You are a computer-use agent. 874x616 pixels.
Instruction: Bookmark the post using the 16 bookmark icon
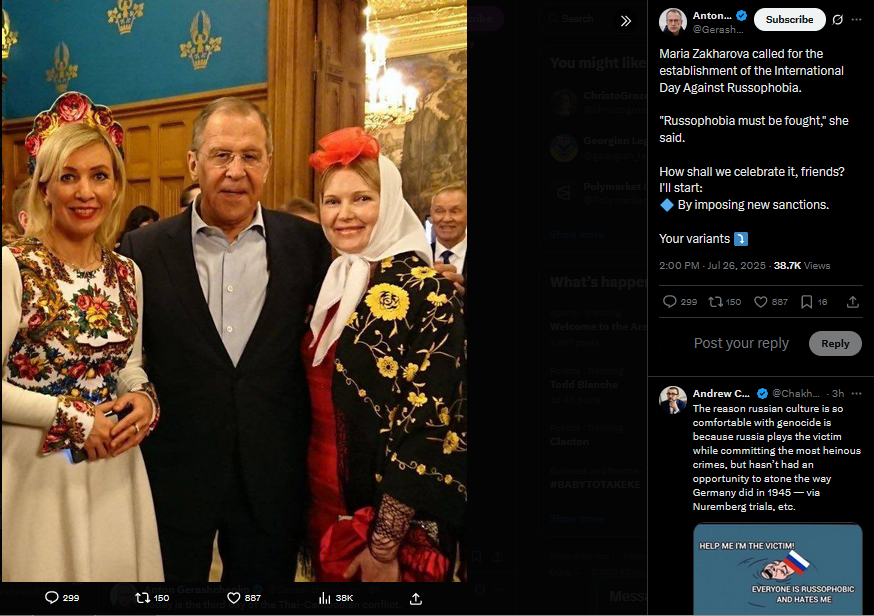click(x=806, y=302)
